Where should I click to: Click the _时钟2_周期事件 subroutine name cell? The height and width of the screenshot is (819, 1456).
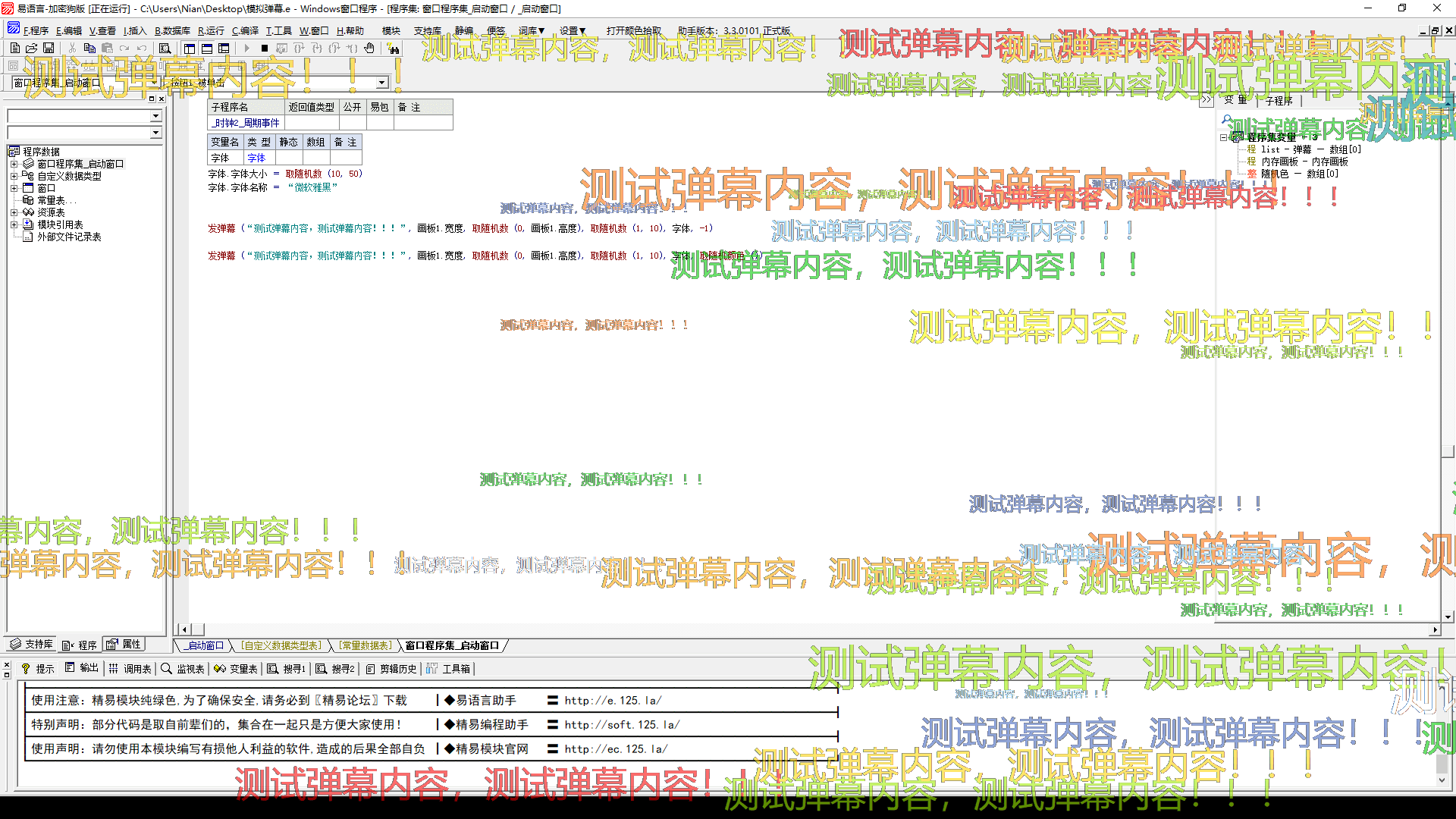(x=246, y=123)
